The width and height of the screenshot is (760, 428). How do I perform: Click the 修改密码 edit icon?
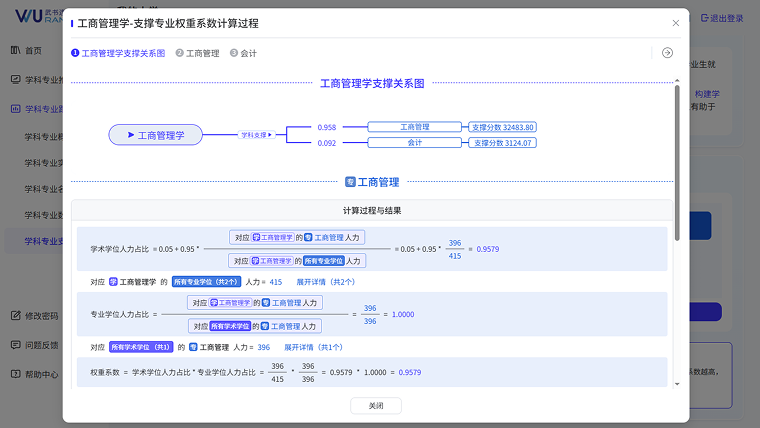click(x=16, y=316)
